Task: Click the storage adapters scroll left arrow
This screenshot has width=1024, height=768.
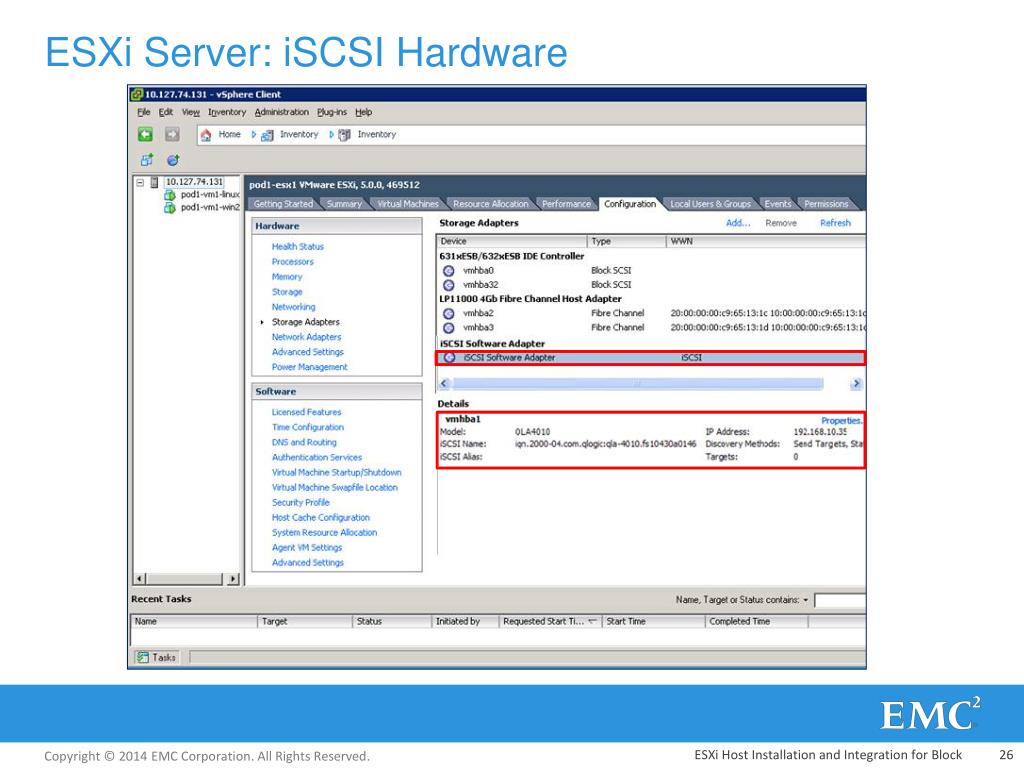Action: [x=444, y=383]
